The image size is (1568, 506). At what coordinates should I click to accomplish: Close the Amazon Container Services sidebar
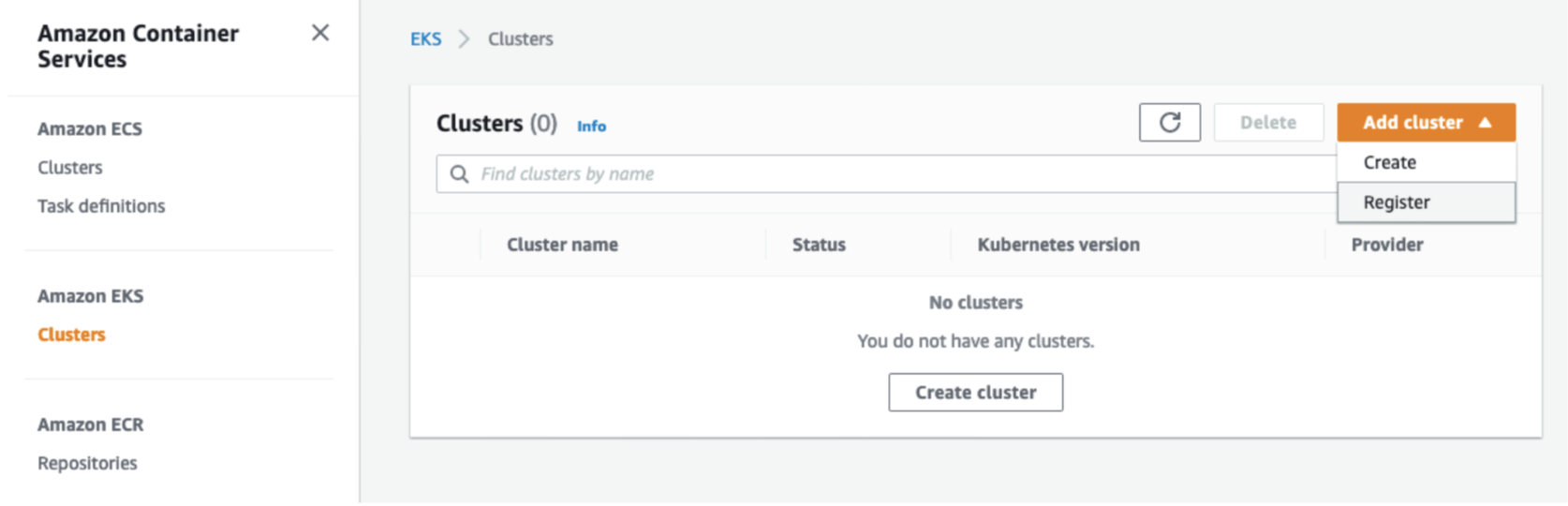320,33
